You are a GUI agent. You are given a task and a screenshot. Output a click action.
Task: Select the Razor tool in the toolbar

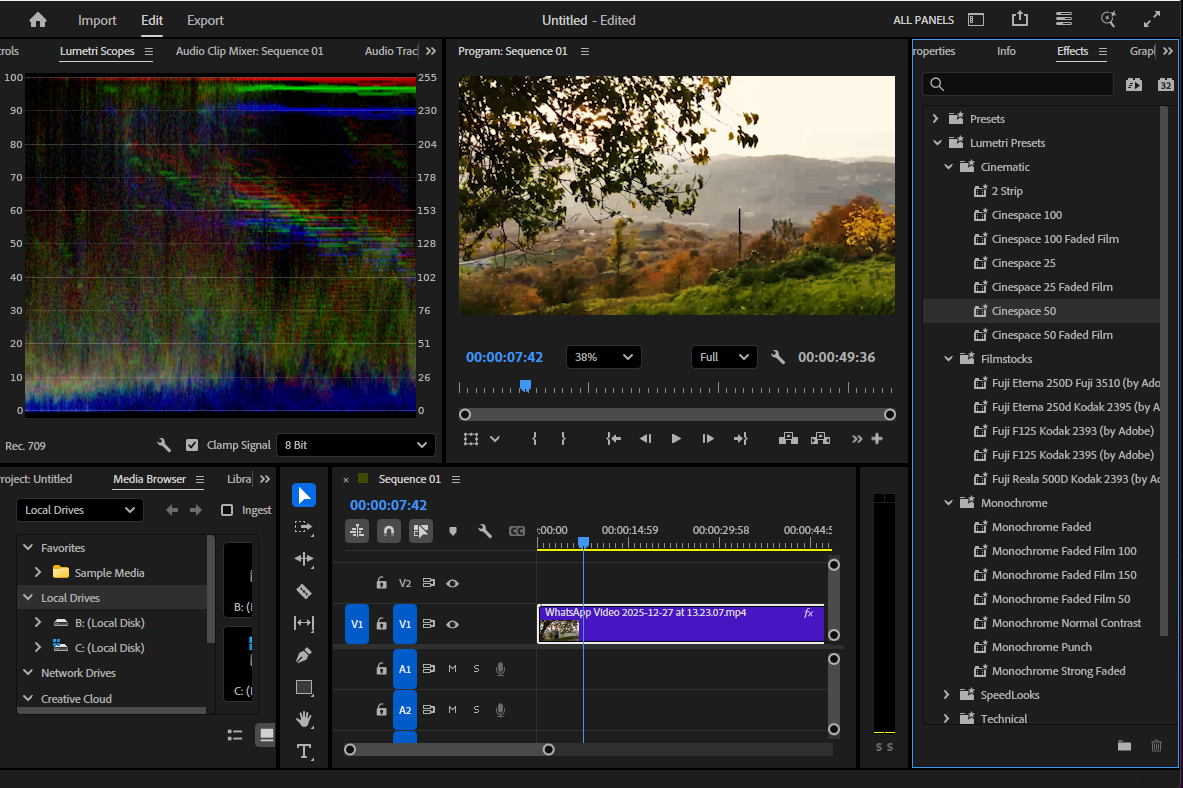coord(305,591)
